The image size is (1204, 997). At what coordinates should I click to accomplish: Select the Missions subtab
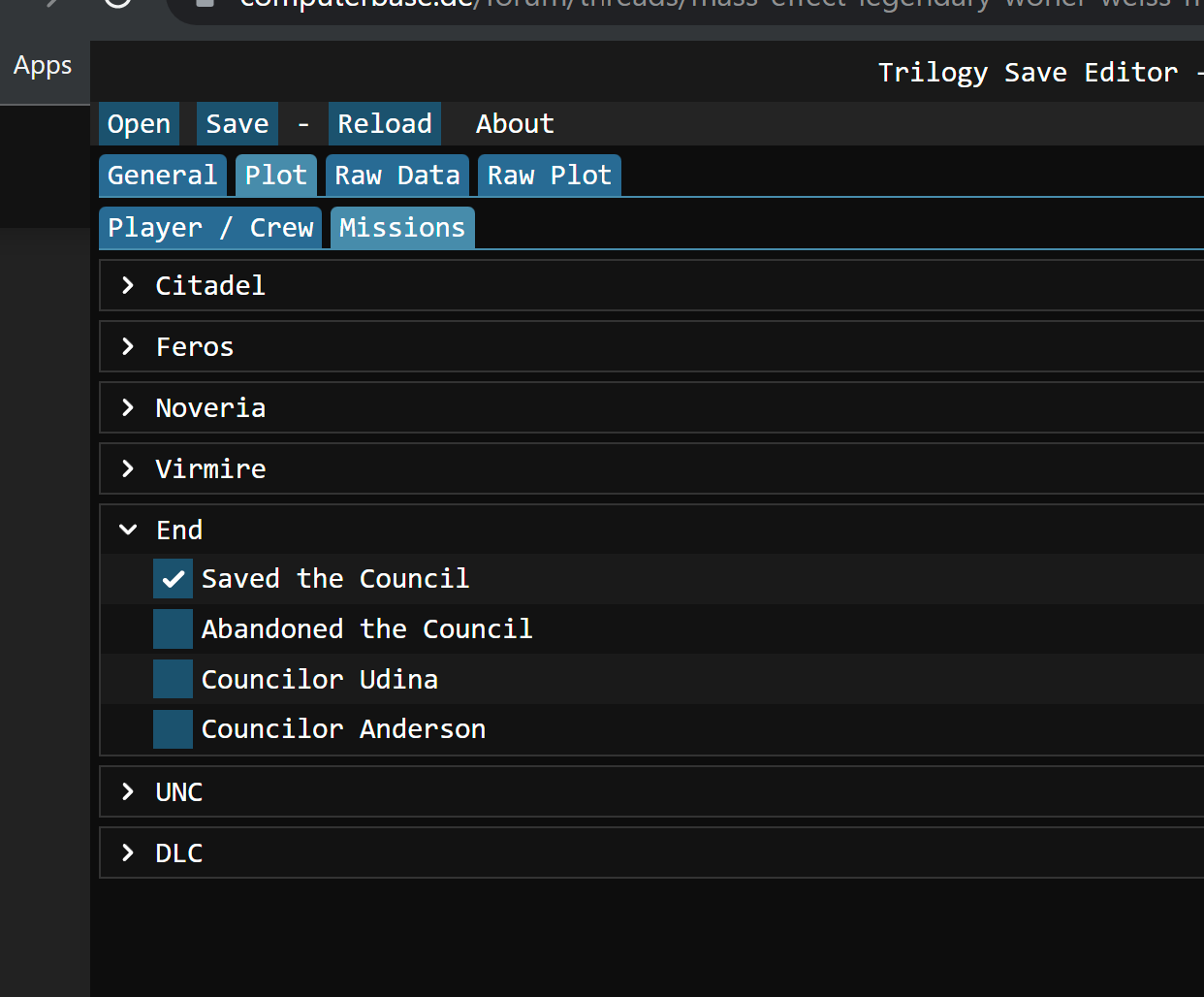coord(402,228)
